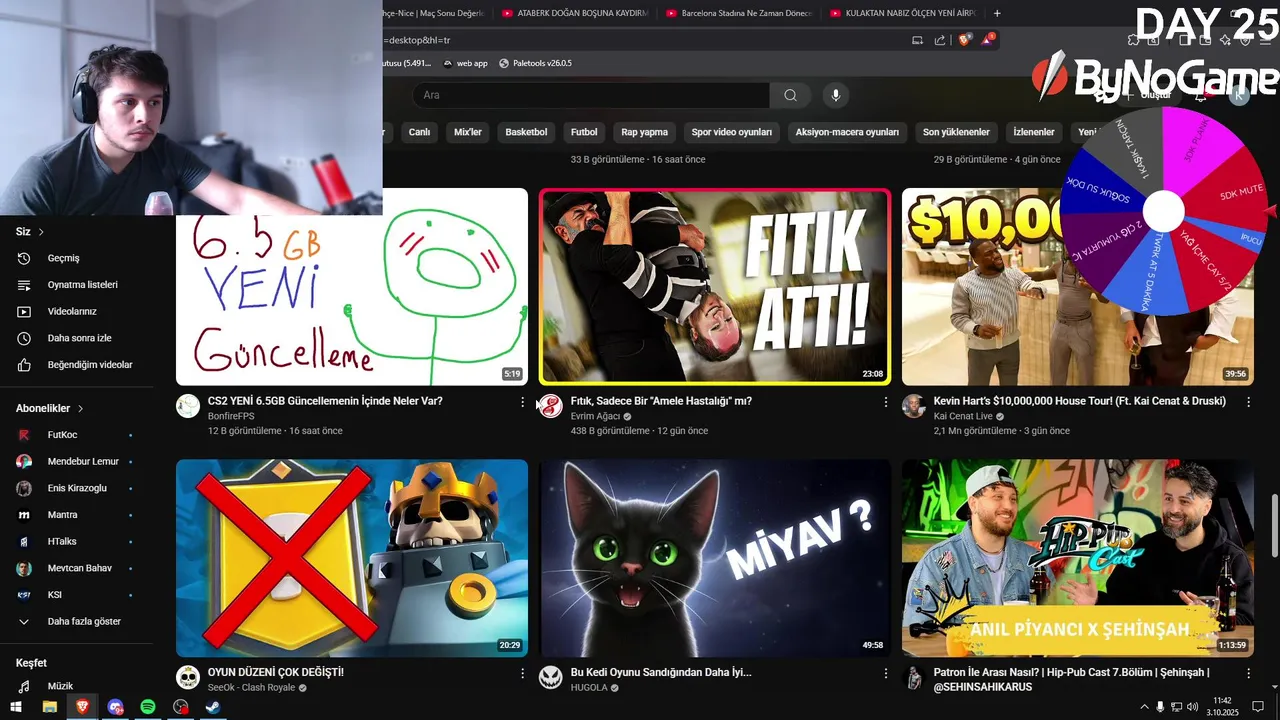This screenshot has height=720, width=1280.
Task: Click the Ara search input field
Action: coord(591,95)
